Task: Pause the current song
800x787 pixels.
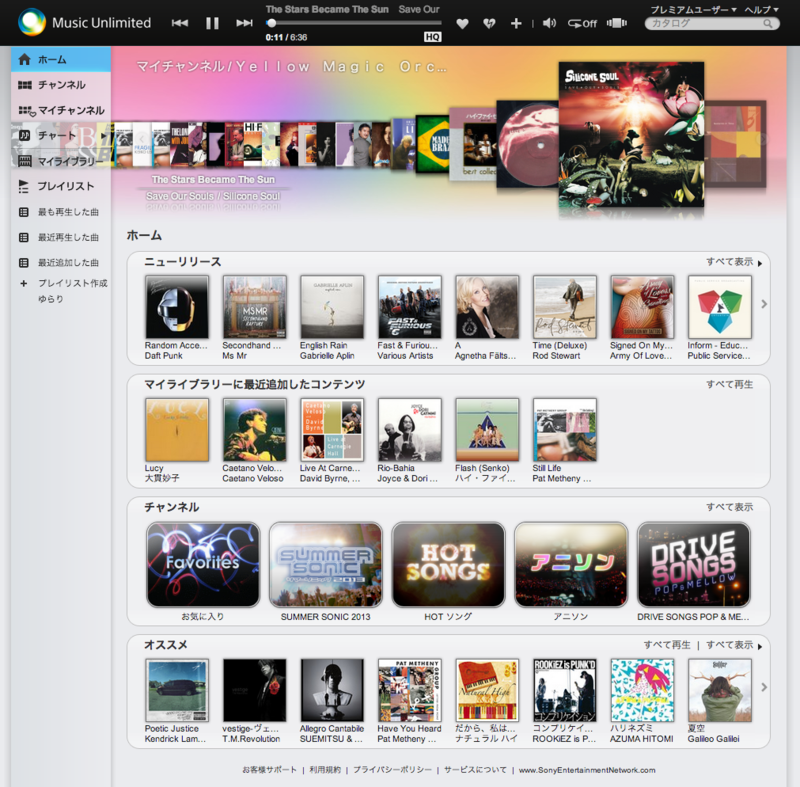Action: pos(212,23)
